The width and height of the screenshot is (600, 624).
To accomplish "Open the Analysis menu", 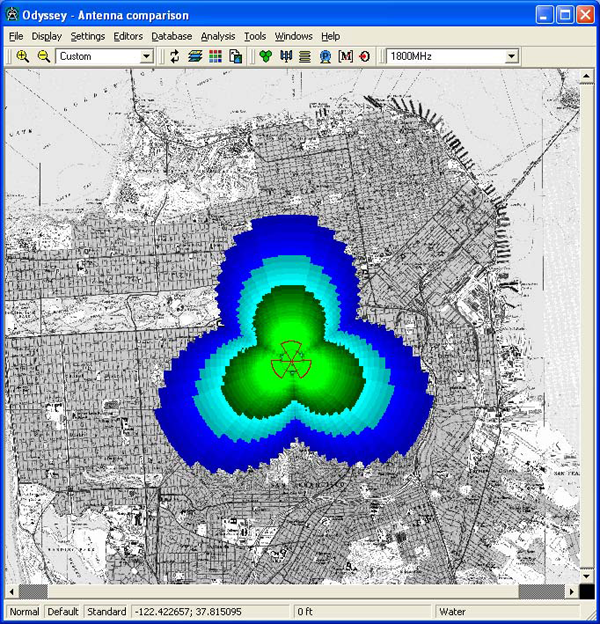I will pos(218,36).
